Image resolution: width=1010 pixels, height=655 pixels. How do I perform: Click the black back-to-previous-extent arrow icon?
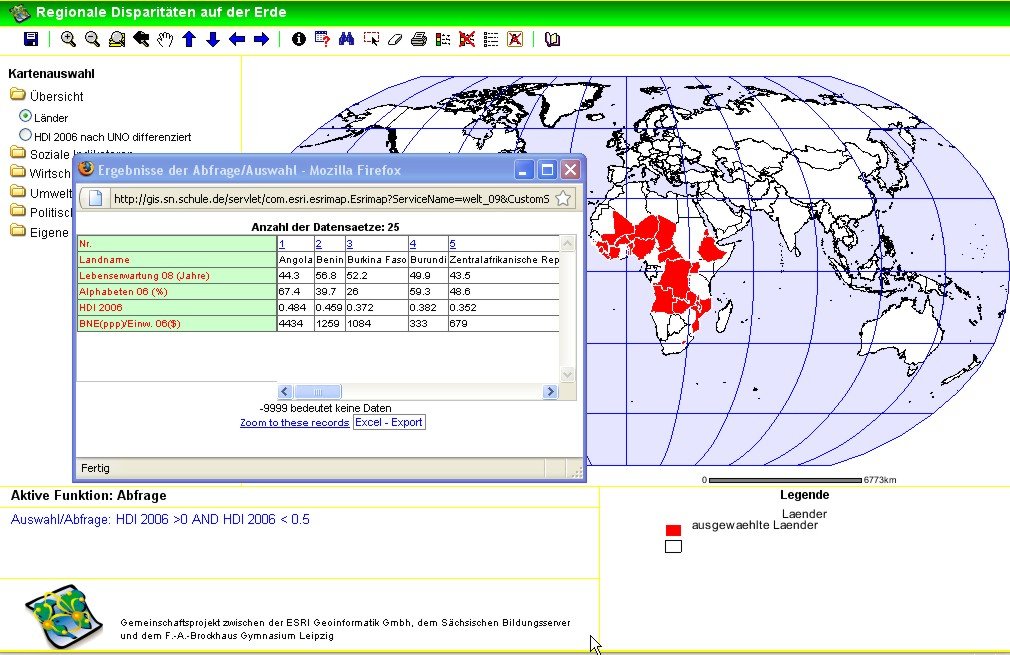tap(141, 39)
